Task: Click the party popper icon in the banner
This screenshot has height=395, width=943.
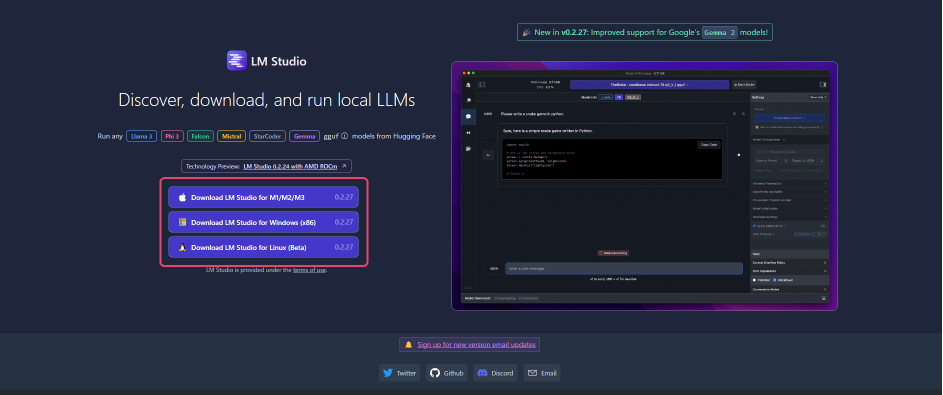Action: click(526, 32)
